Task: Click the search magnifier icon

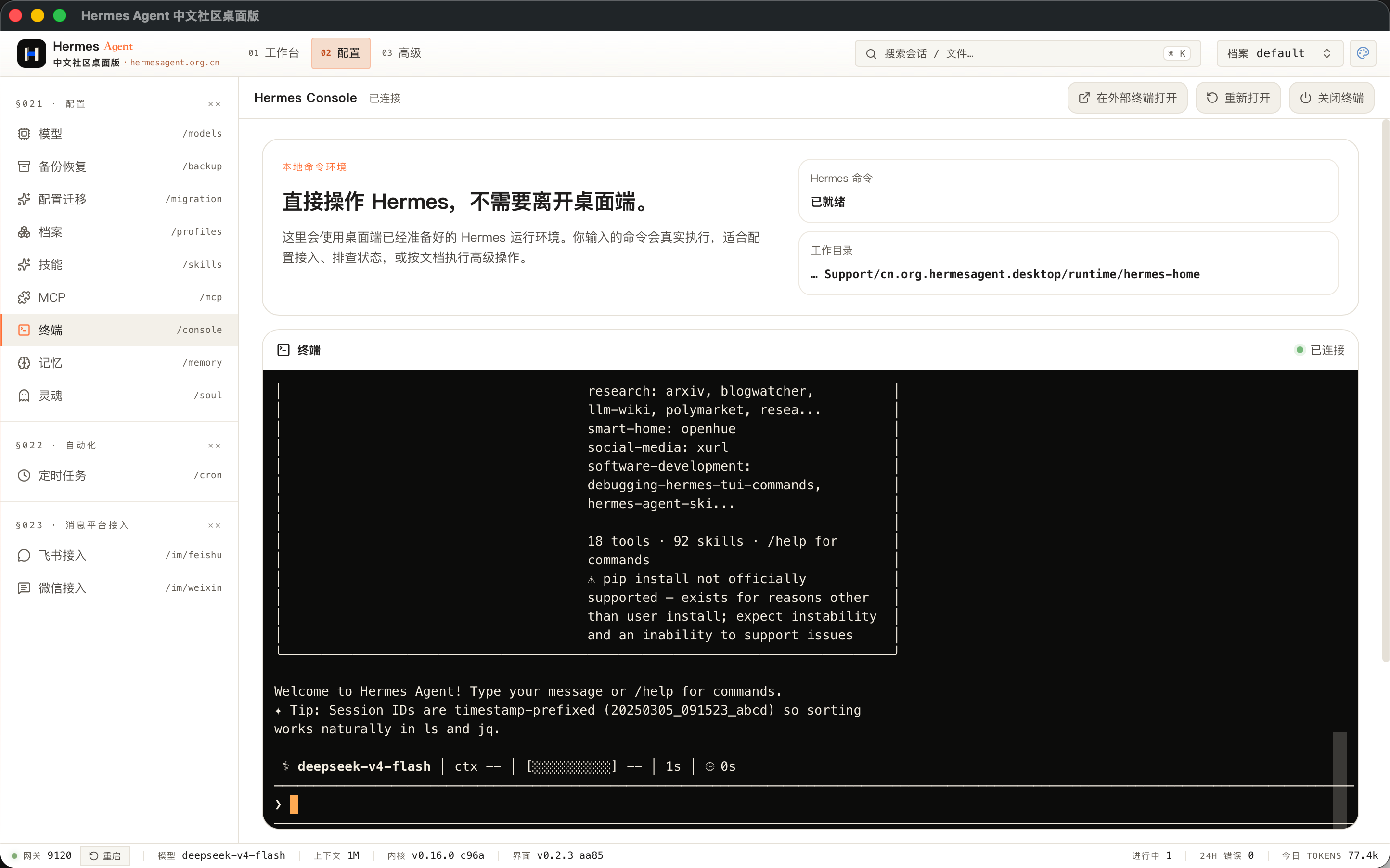Action: point(871,54)
